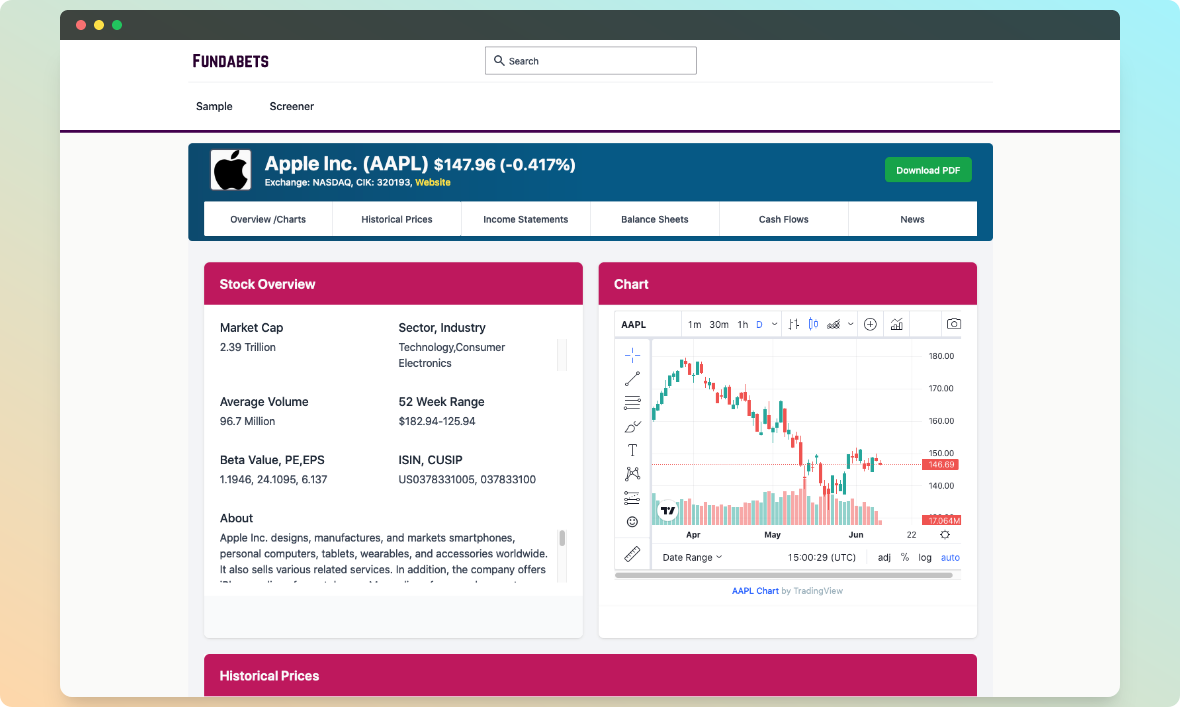Open the AAPL Chart link below chart
This screenshot has width=1180, height=707.
[755, 591]
